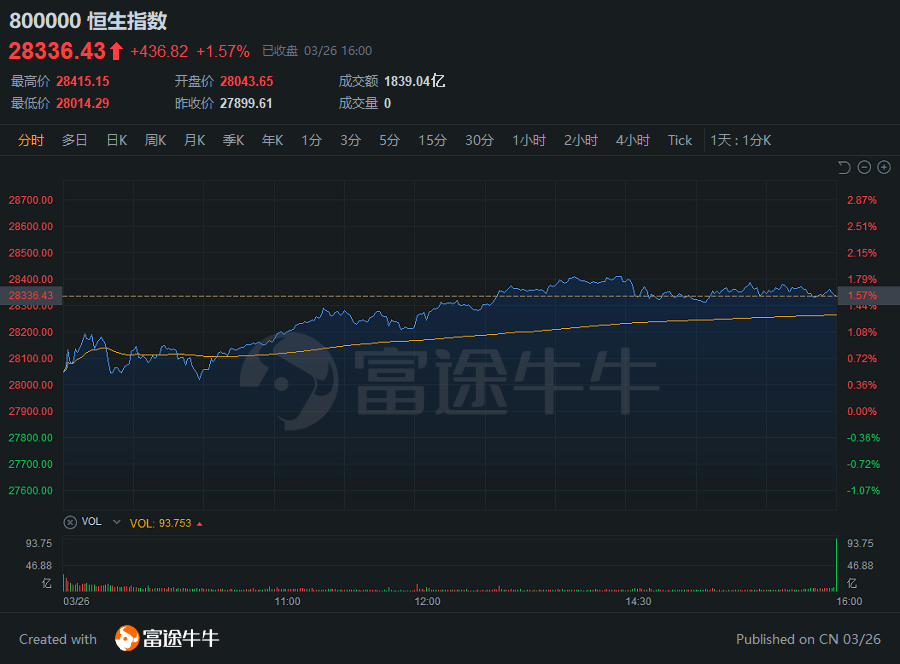Enable the 30分 chart interval
Image resolution: width=900 pixels, height=664 pixels.
(478, 140)
